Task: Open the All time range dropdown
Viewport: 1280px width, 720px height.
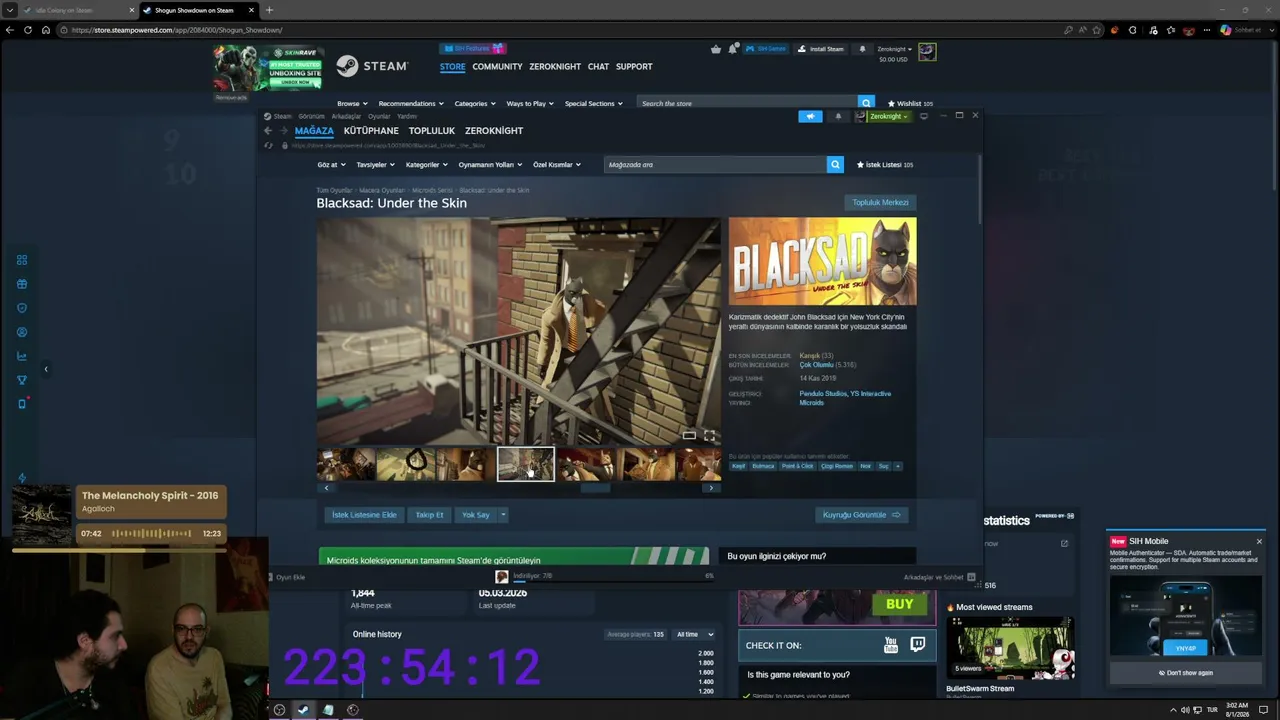Action: coord(694,634)
